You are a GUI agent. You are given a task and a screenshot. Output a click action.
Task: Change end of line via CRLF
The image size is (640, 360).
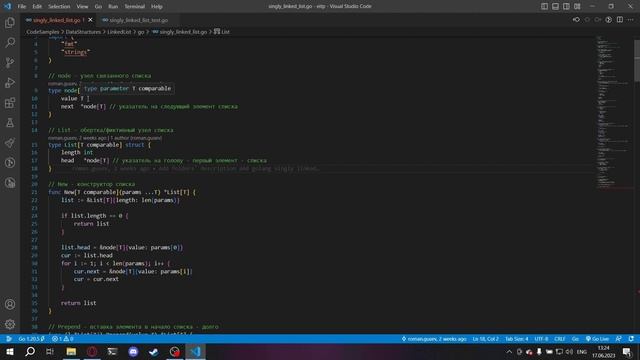(x=560, y=339)
